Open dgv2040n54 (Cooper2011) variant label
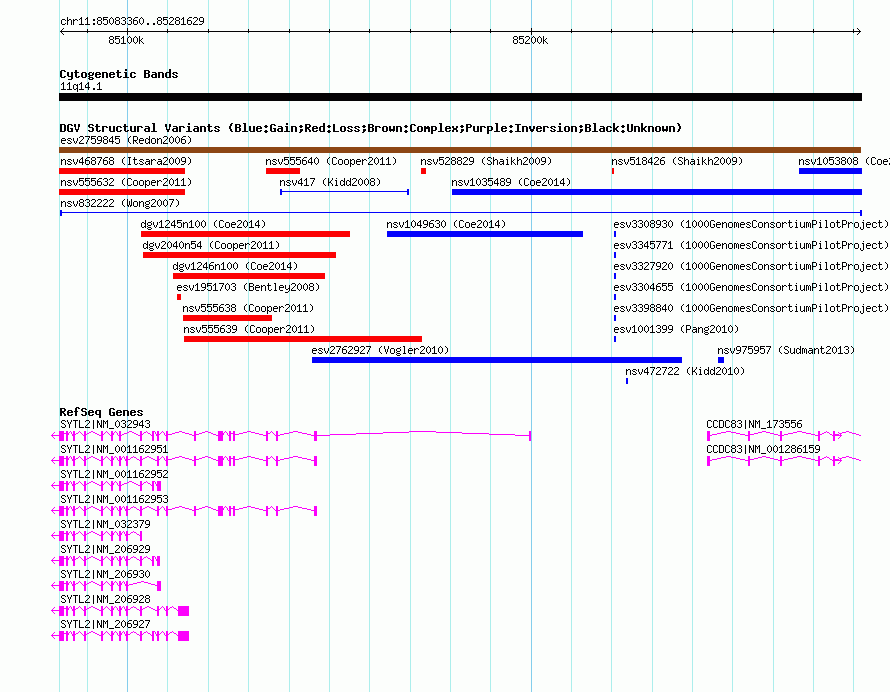890x692 pixels. coord(211,245)
